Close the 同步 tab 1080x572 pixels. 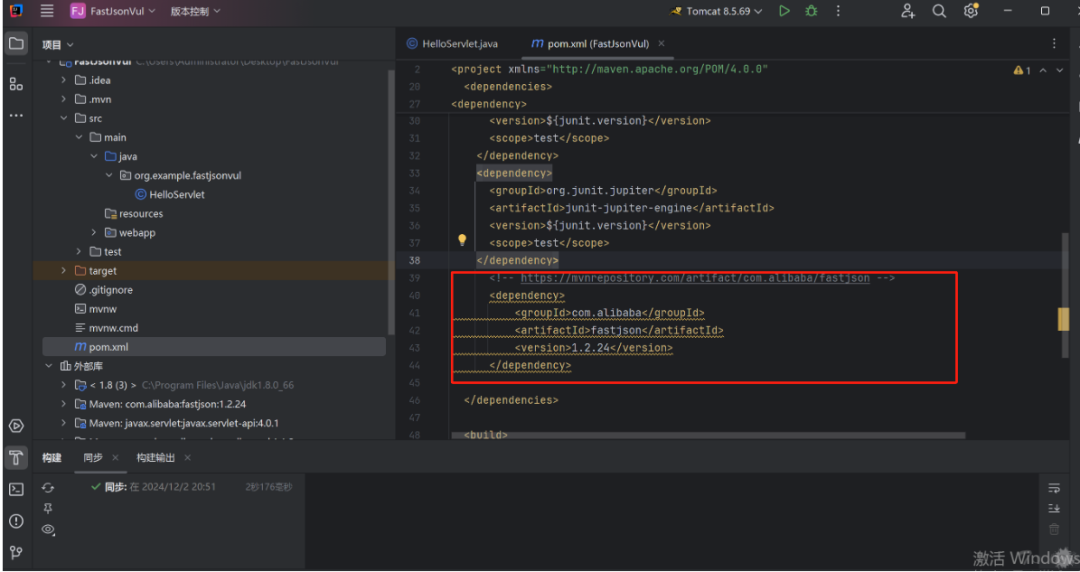tap(115, 458)
